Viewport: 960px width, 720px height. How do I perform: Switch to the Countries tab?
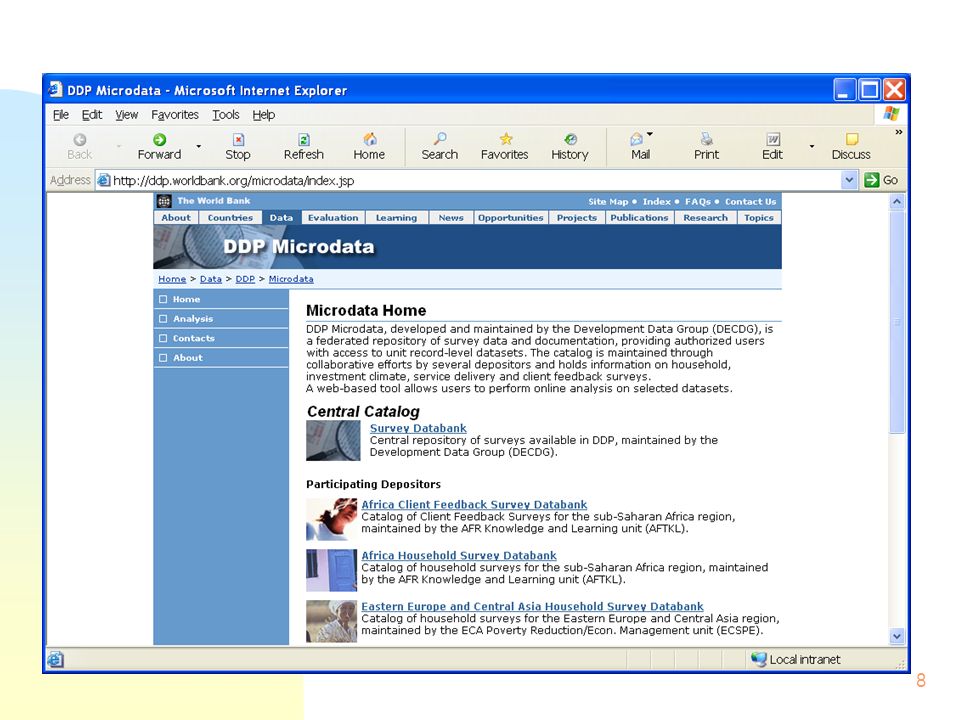click(230, 217)
